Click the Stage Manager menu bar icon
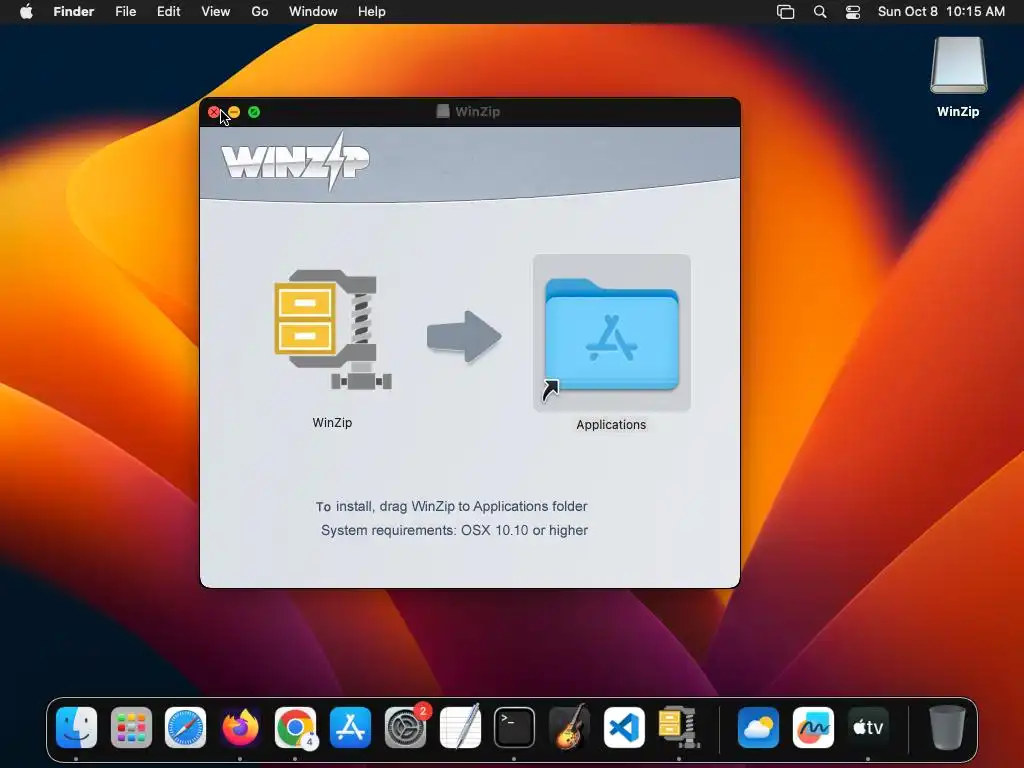Viewport: 1024px width, 768px height. tap(786, 12)
